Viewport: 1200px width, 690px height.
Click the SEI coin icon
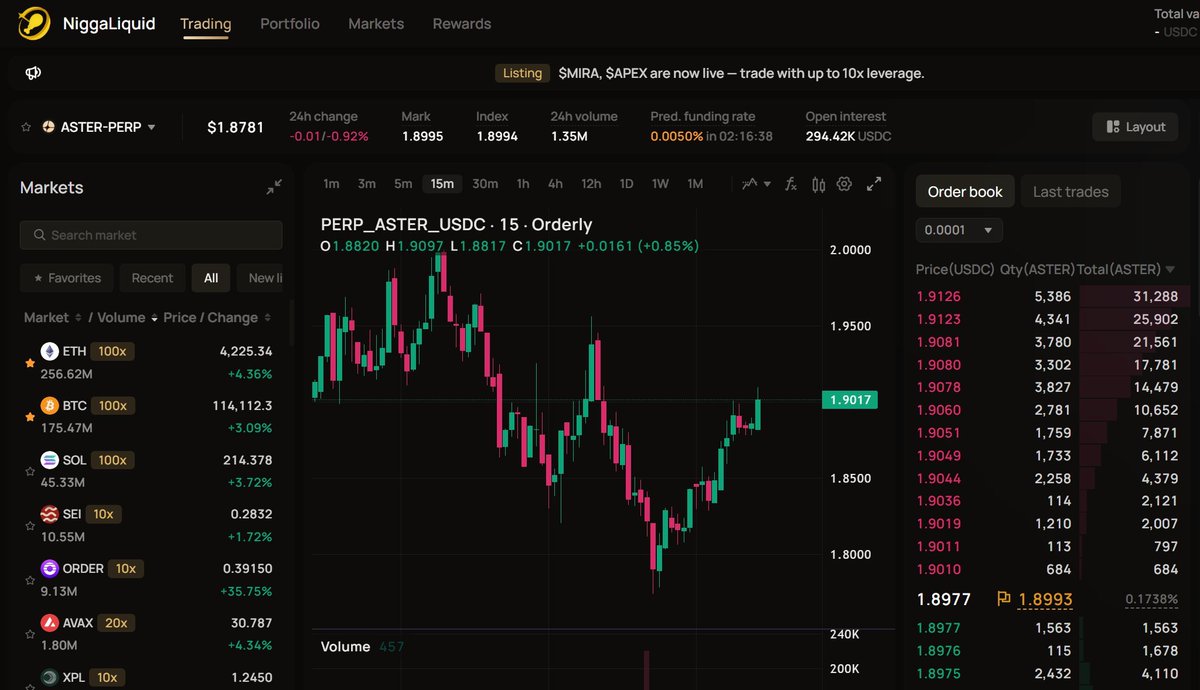point(49,514)
